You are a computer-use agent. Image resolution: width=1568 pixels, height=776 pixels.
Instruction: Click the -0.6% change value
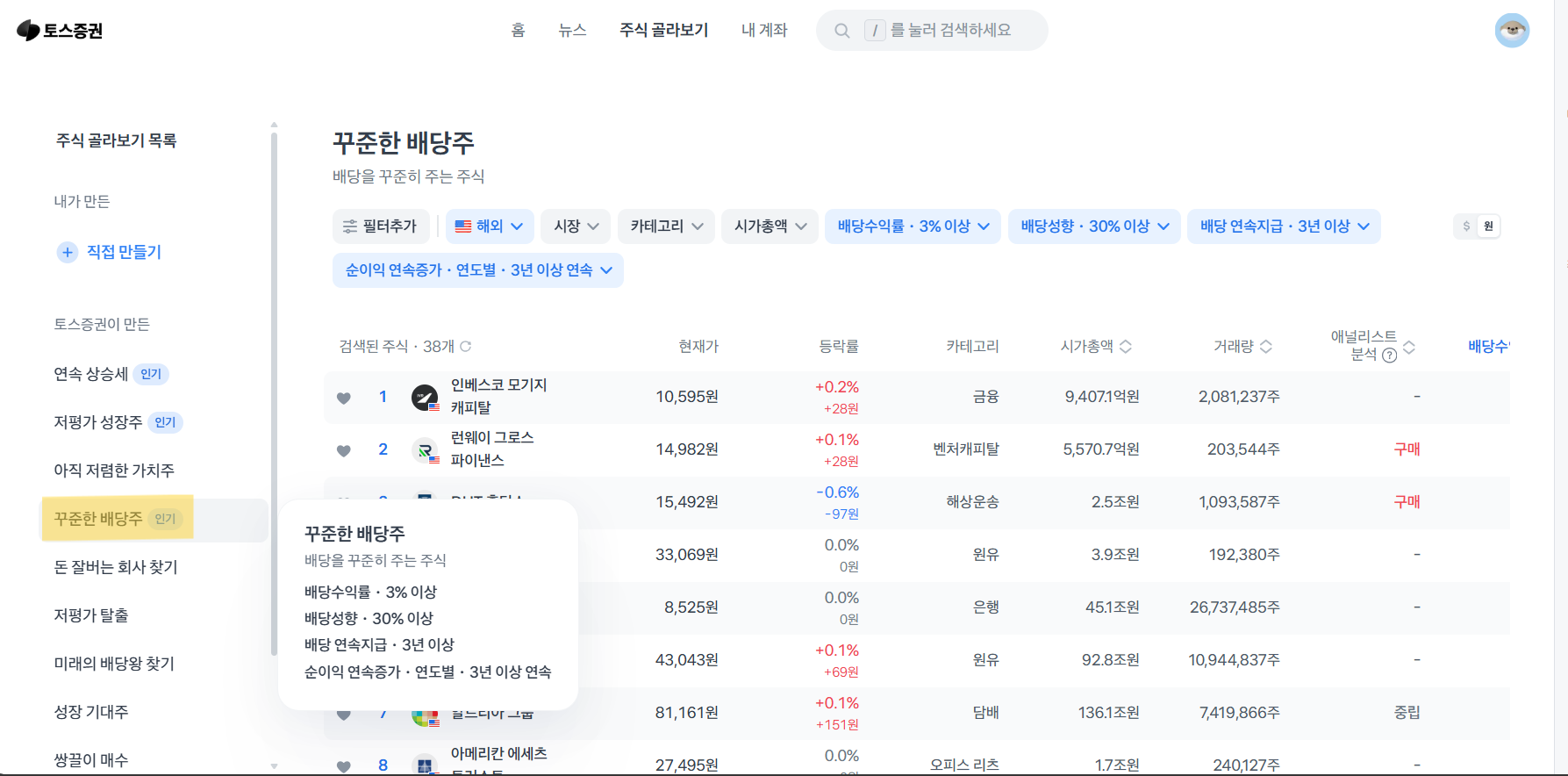[838, 492]
